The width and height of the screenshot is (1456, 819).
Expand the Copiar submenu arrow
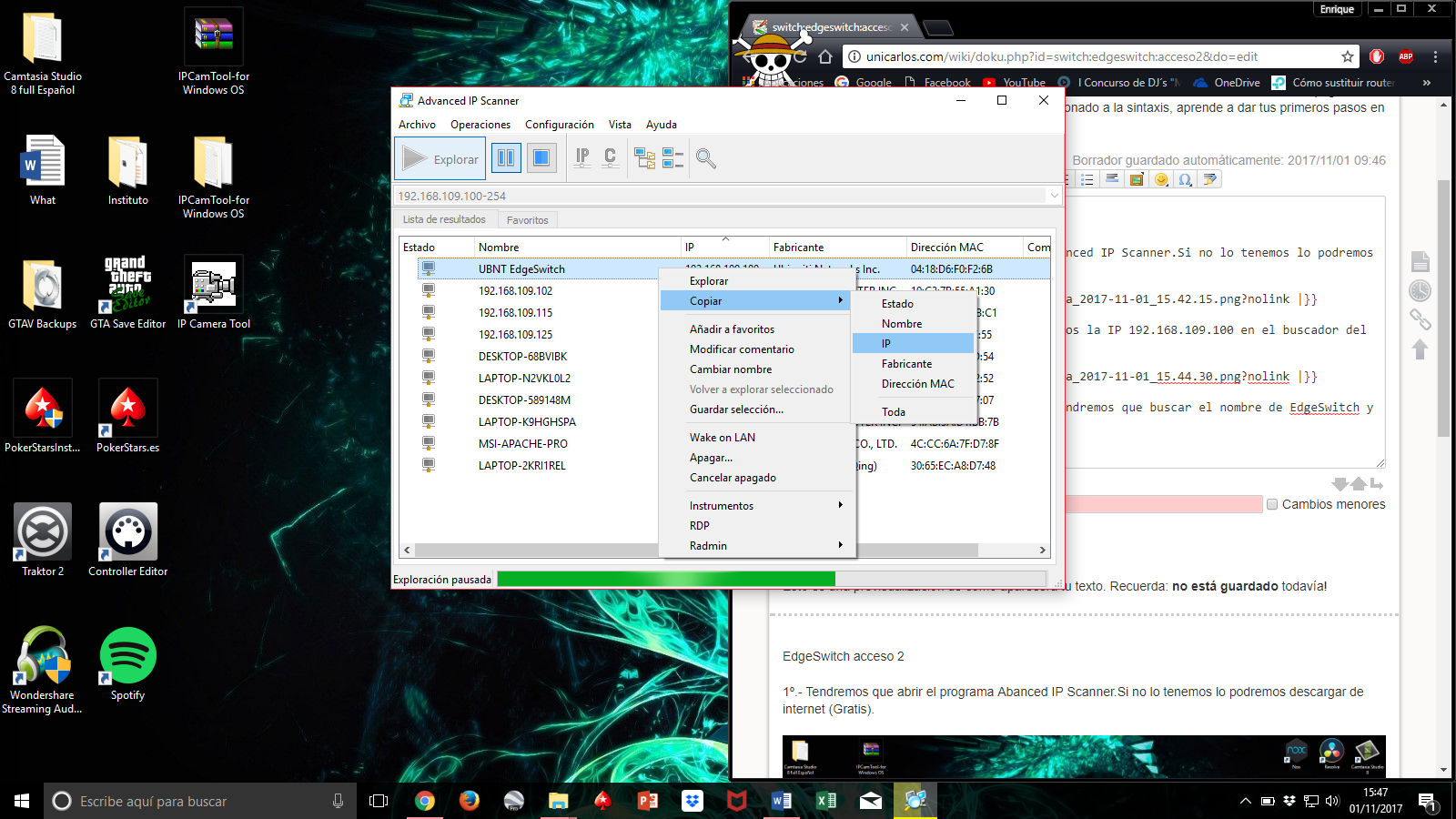(840, 300)
